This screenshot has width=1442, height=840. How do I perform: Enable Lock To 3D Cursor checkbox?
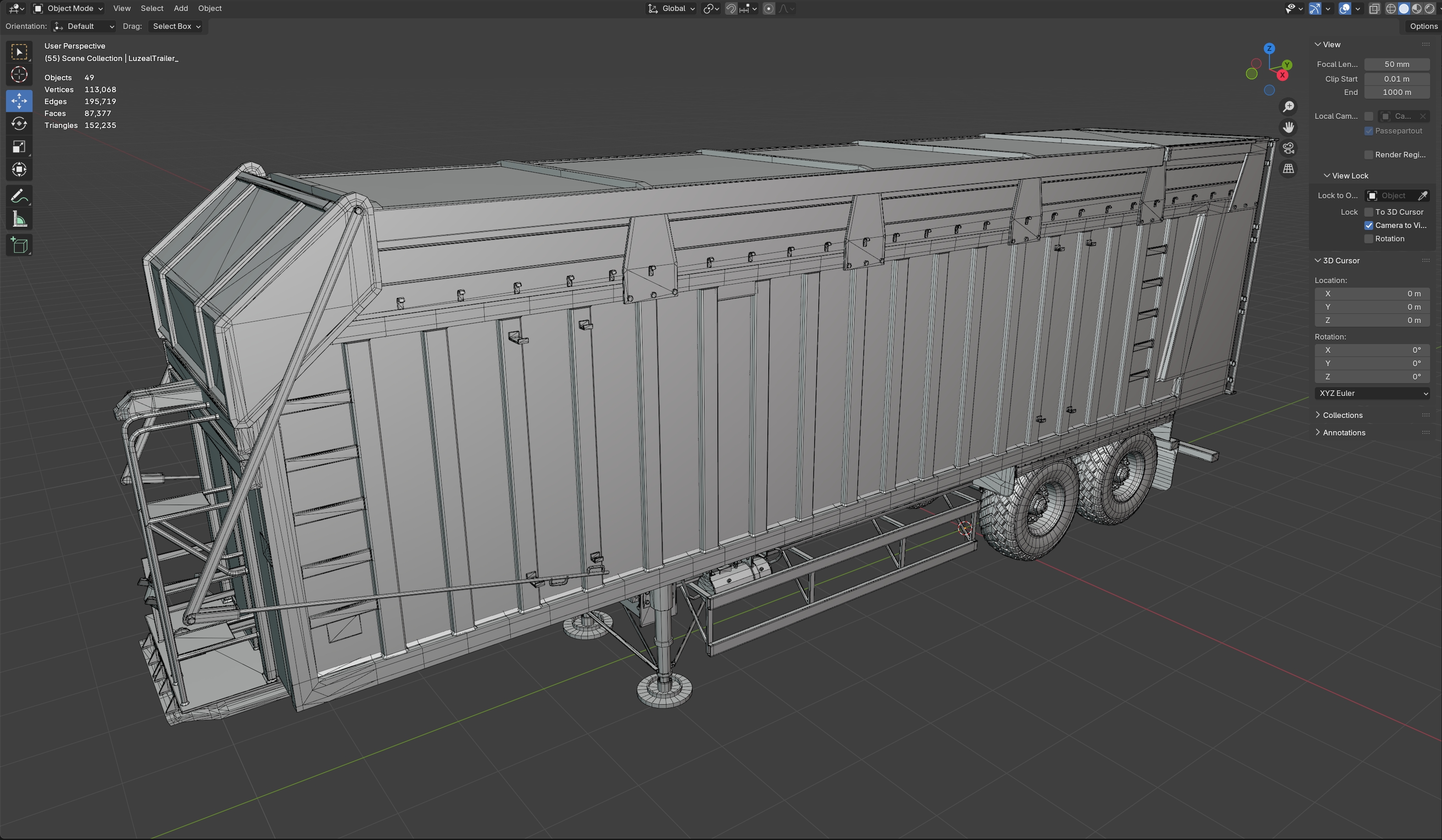click(x=1369, y=212)
